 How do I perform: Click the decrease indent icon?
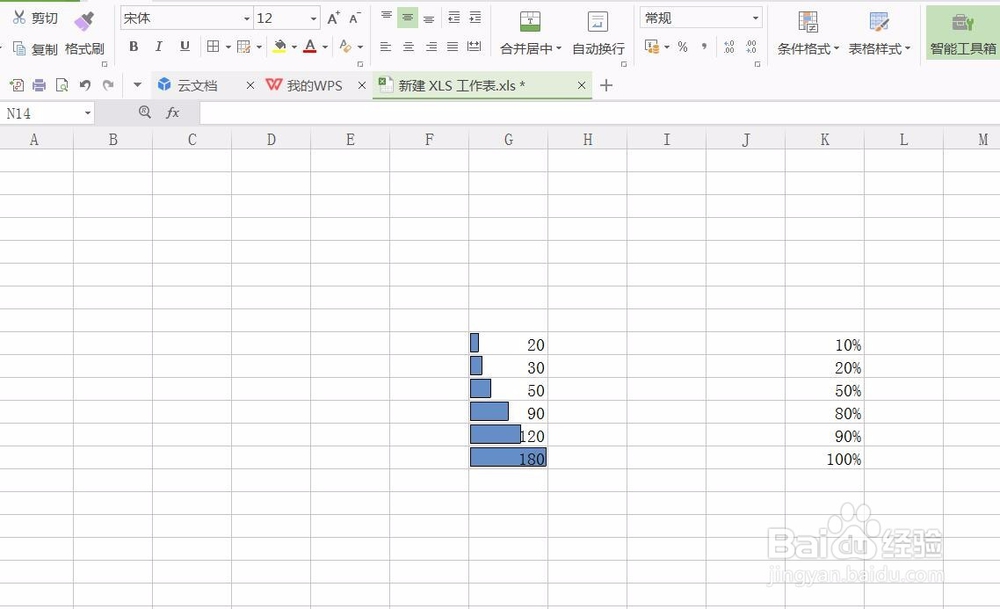click(x=454, y=17)
